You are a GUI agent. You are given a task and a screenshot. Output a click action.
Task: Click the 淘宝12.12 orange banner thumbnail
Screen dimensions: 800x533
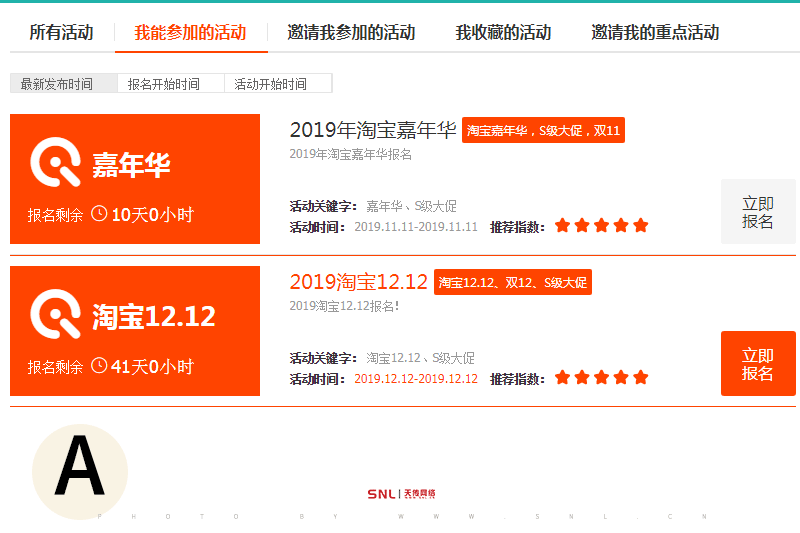(x=135, y=331)
